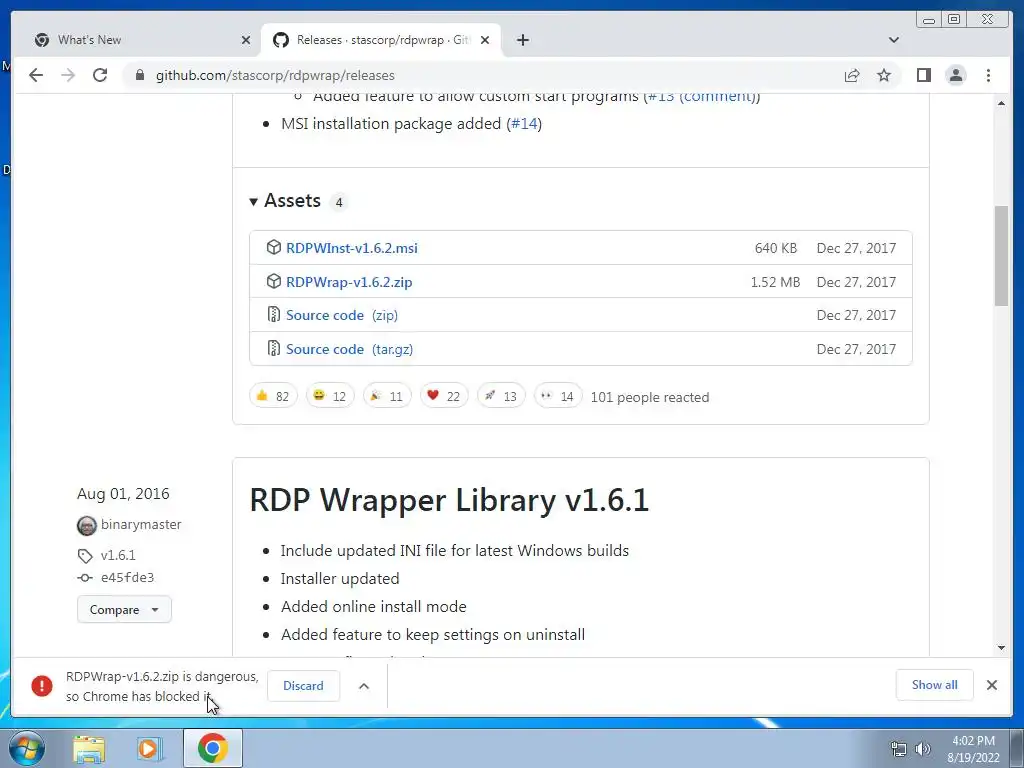
Task: Click the package icon beside RDPWrap-v1.6.2.zip
Action: (x=274, y=281)
